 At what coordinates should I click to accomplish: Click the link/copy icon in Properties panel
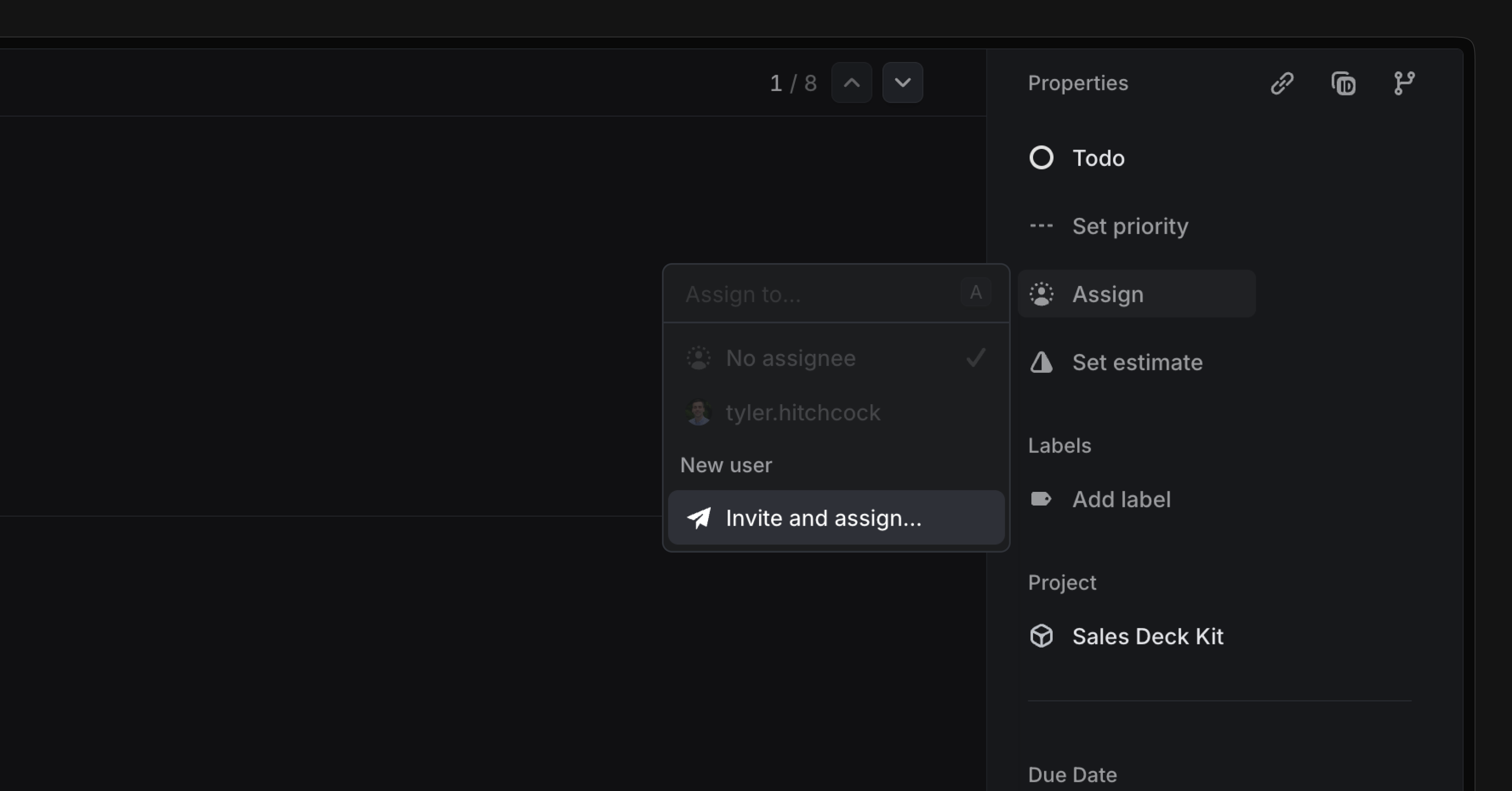coord(1282,83)
